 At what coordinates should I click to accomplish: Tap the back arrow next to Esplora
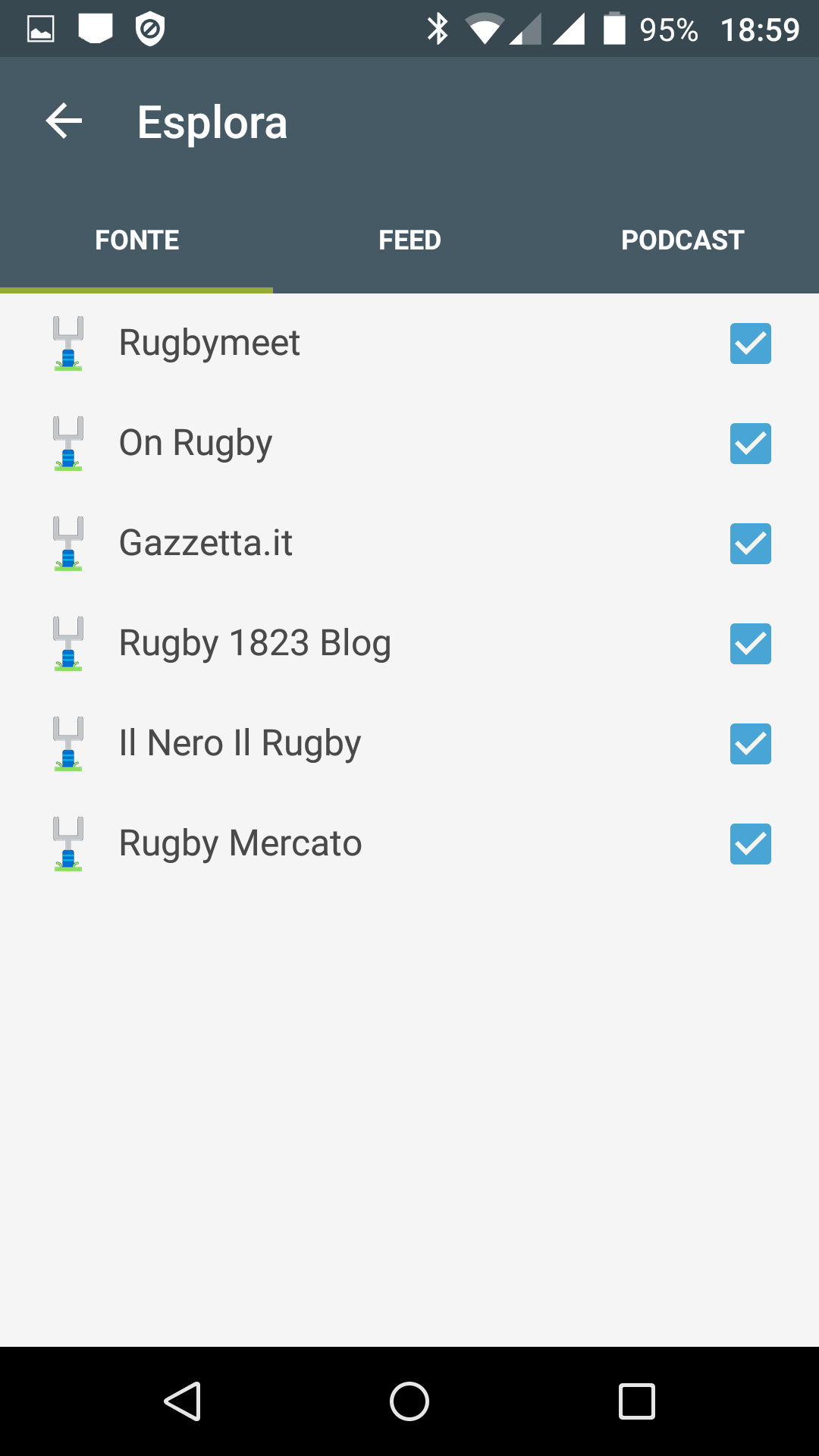pos(64,121)
